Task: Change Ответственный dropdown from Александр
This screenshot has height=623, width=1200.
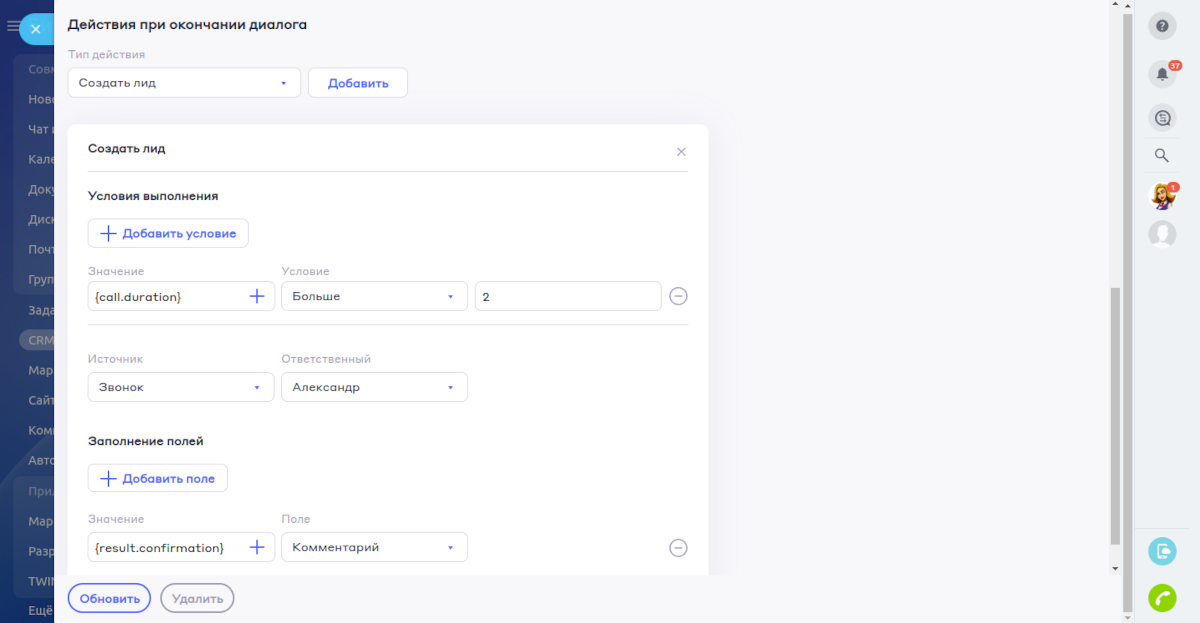Action: tap(374, 387)
